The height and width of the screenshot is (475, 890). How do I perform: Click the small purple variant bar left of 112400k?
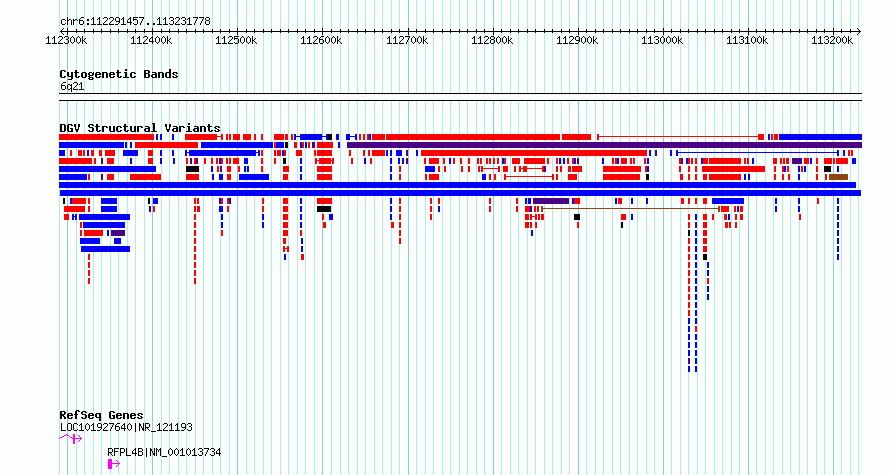click(117, 233)
